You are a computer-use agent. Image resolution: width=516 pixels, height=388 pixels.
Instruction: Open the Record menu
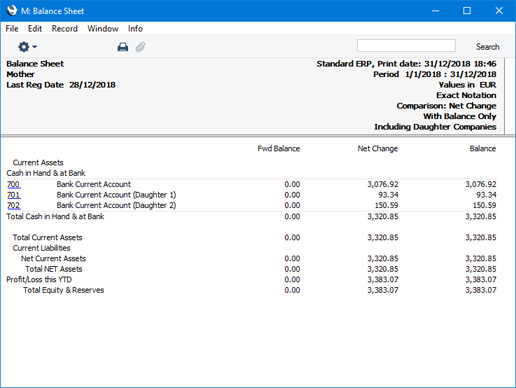(x=64, y=29)
